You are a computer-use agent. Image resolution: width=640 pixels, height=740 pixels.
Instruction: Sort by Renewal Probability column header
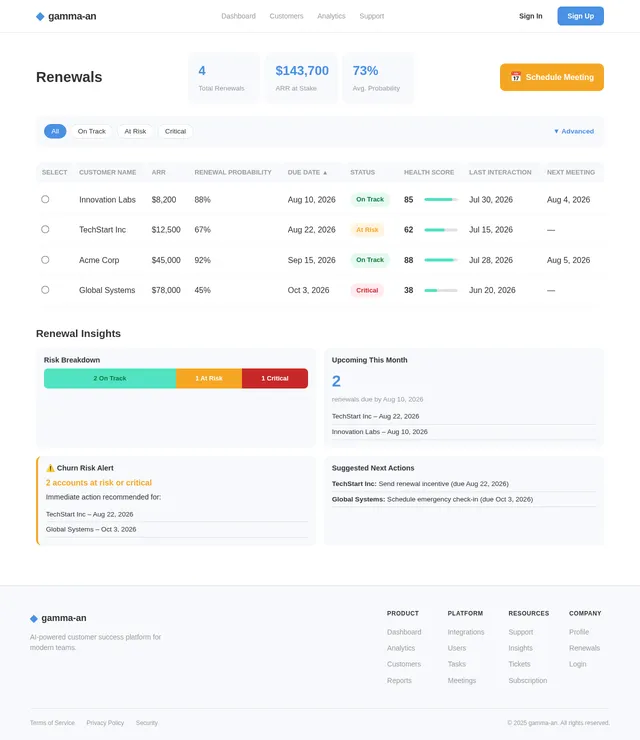pyautogui.click(x=233, y=172)
